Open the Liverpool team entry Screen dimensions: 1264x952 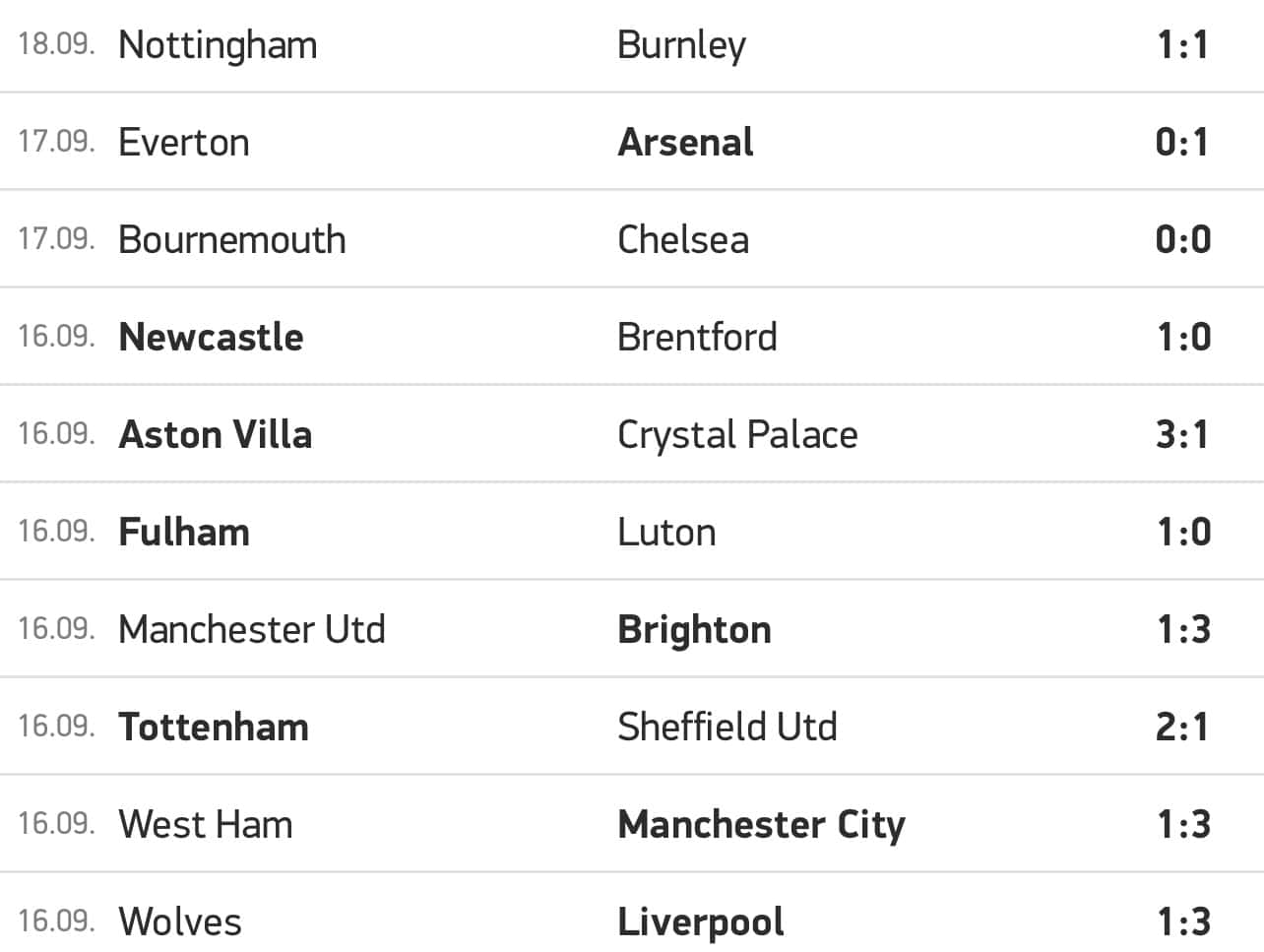click(701, 922)
